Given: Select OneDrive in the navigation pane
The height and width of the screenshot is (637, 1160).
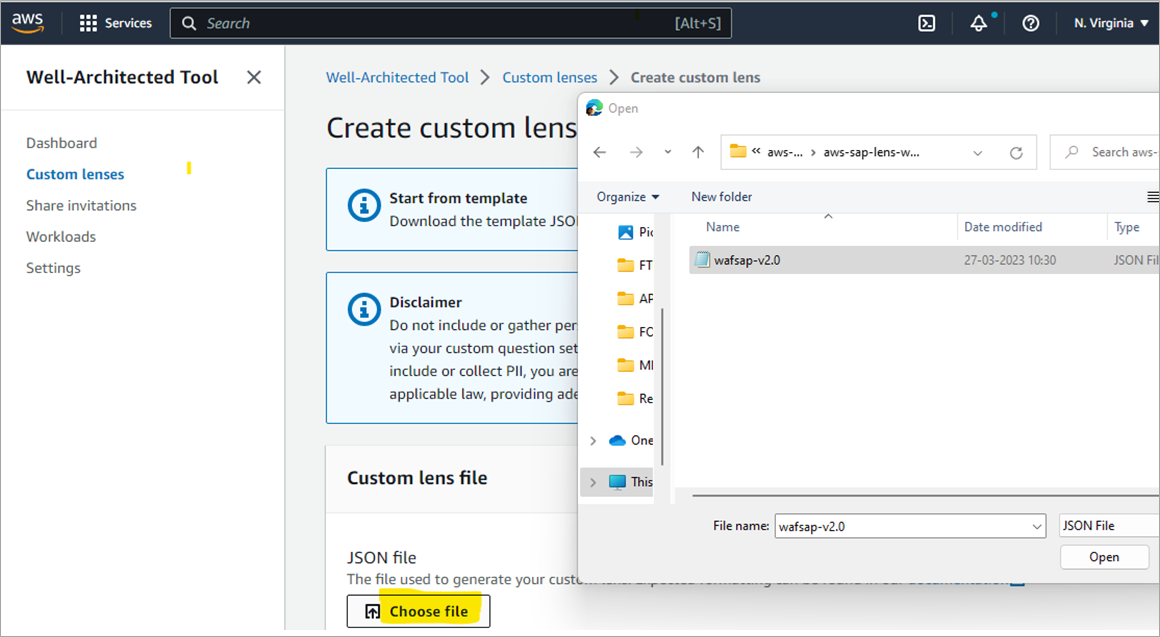Looking at the screenshot, I should click(631, 440).
